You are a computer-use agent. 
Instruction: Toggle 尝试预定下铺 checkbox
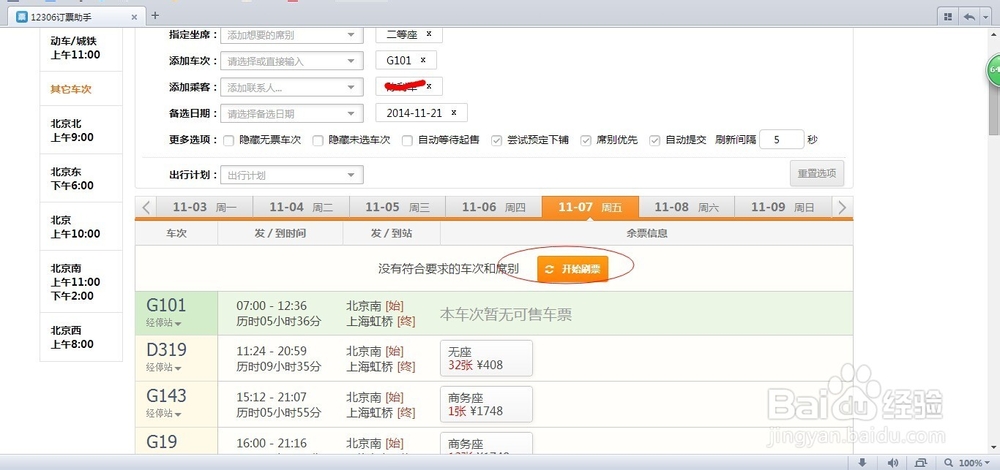[496, 140]
